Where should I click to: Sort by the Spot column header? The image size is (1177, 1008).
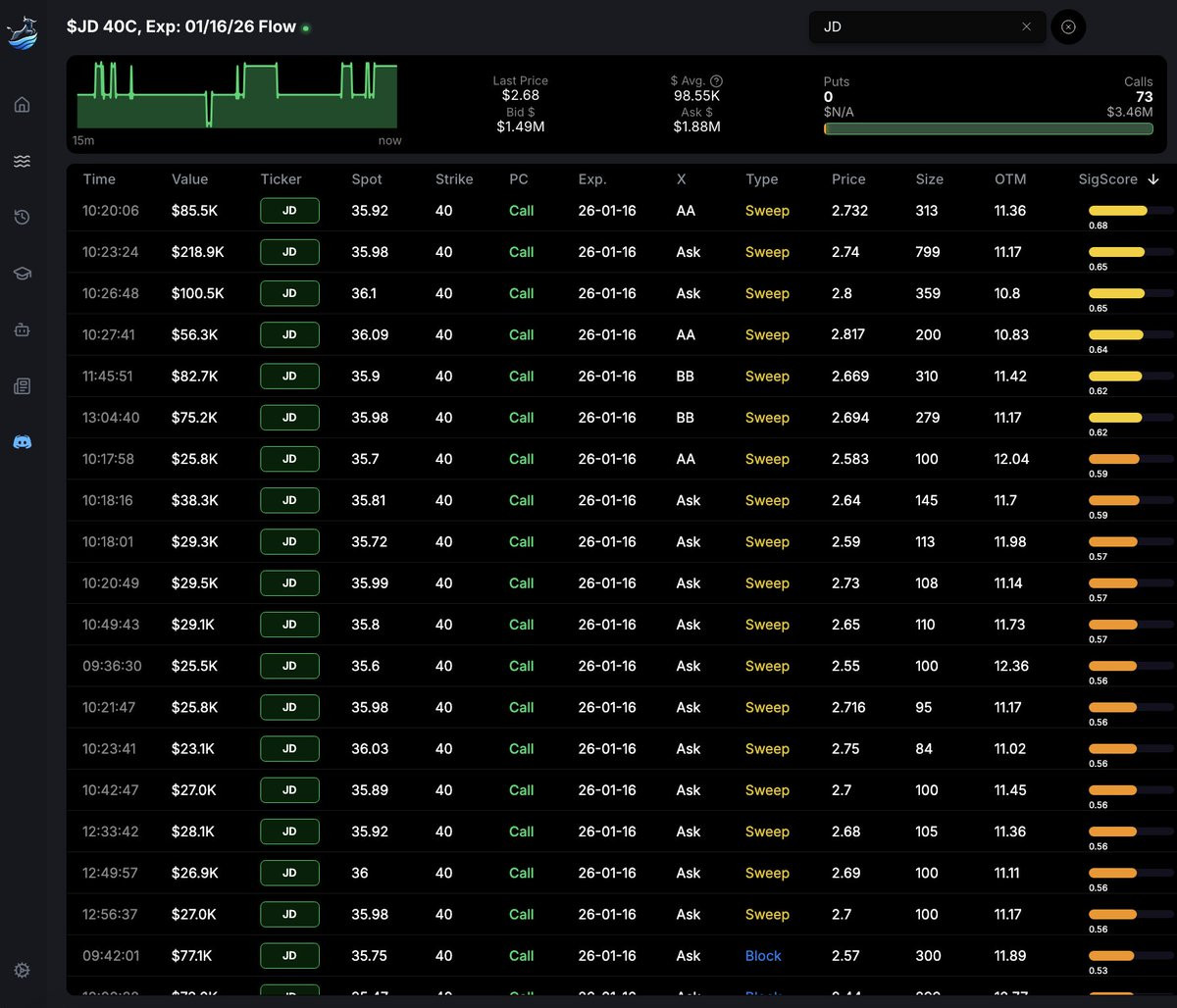click(x=367, y=179)
